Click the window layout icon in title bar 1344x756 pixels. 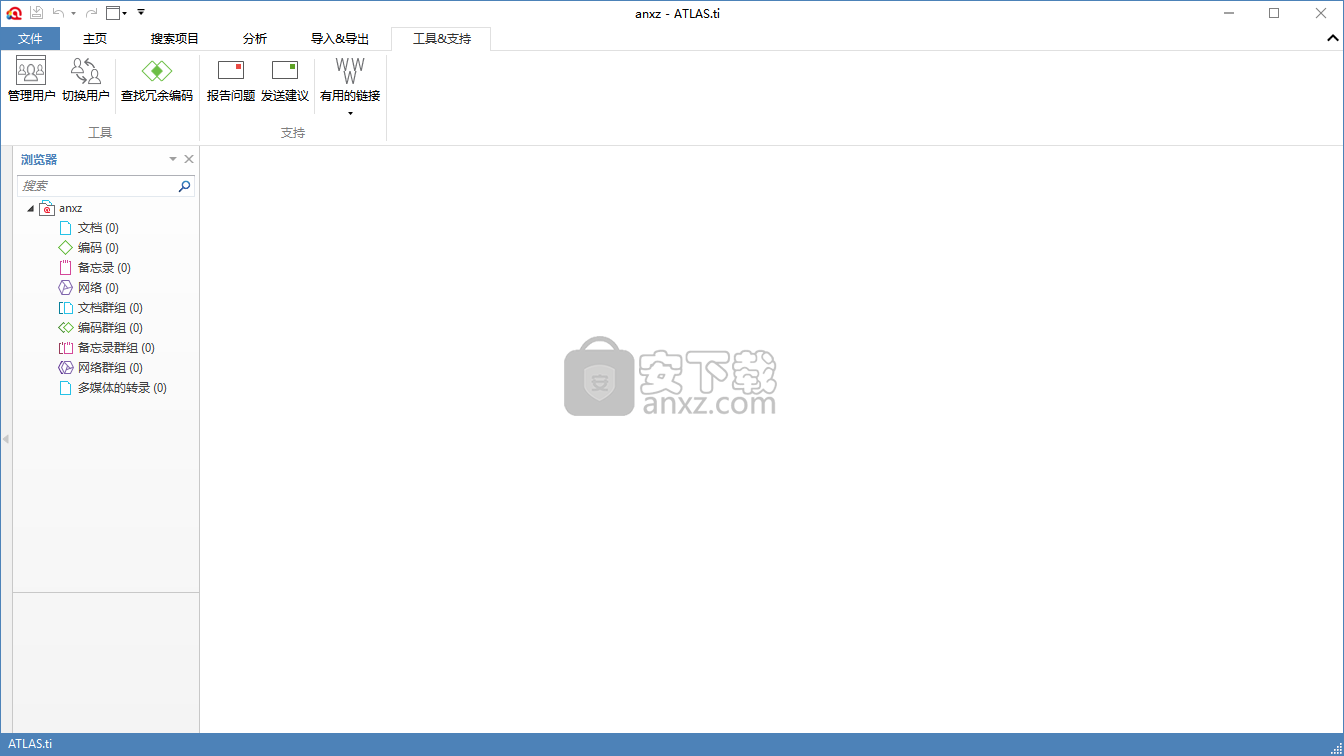click(x=113, y=13)
